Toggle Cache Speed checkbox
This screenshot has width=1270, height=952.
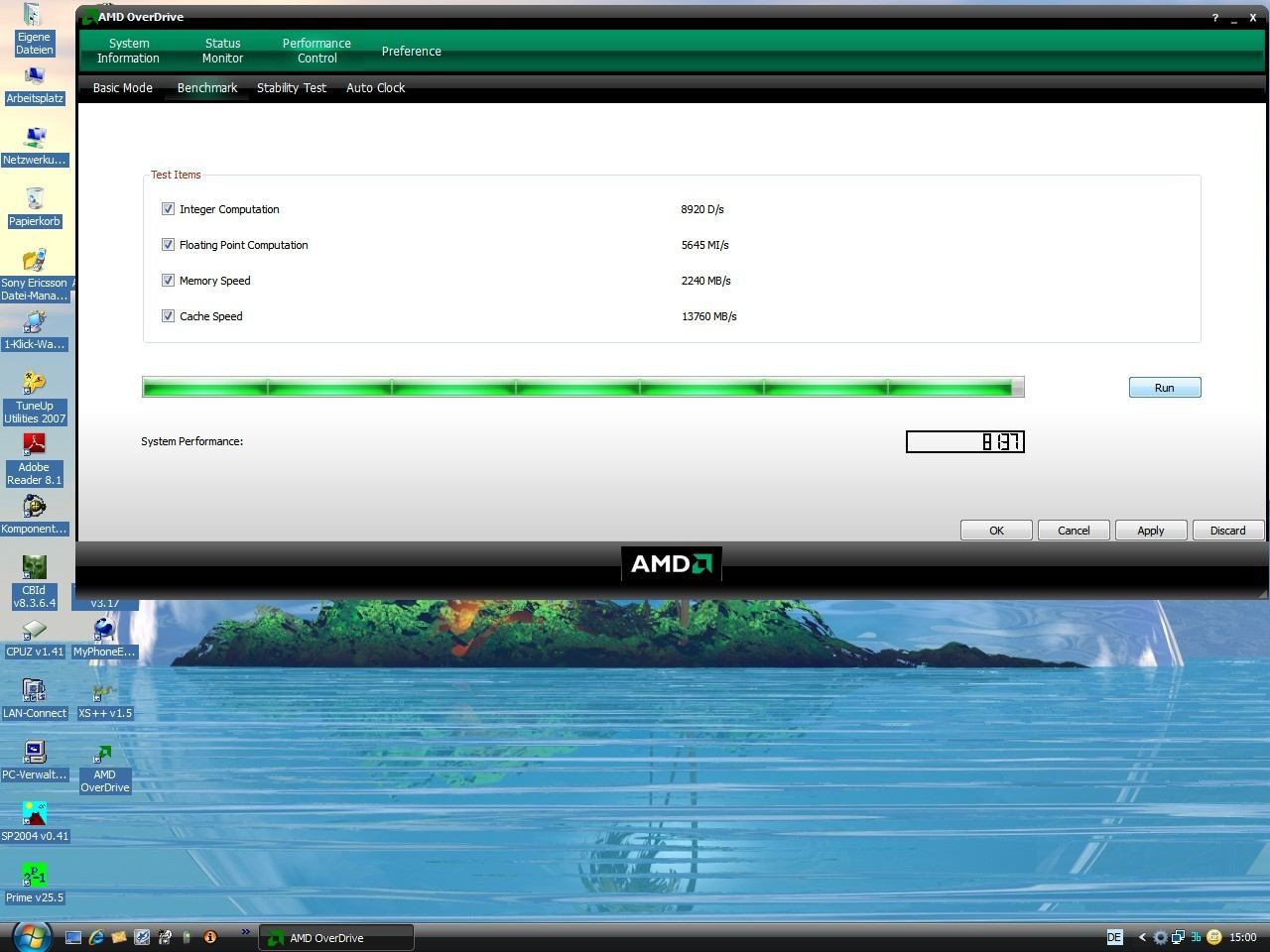pos(168,316)
